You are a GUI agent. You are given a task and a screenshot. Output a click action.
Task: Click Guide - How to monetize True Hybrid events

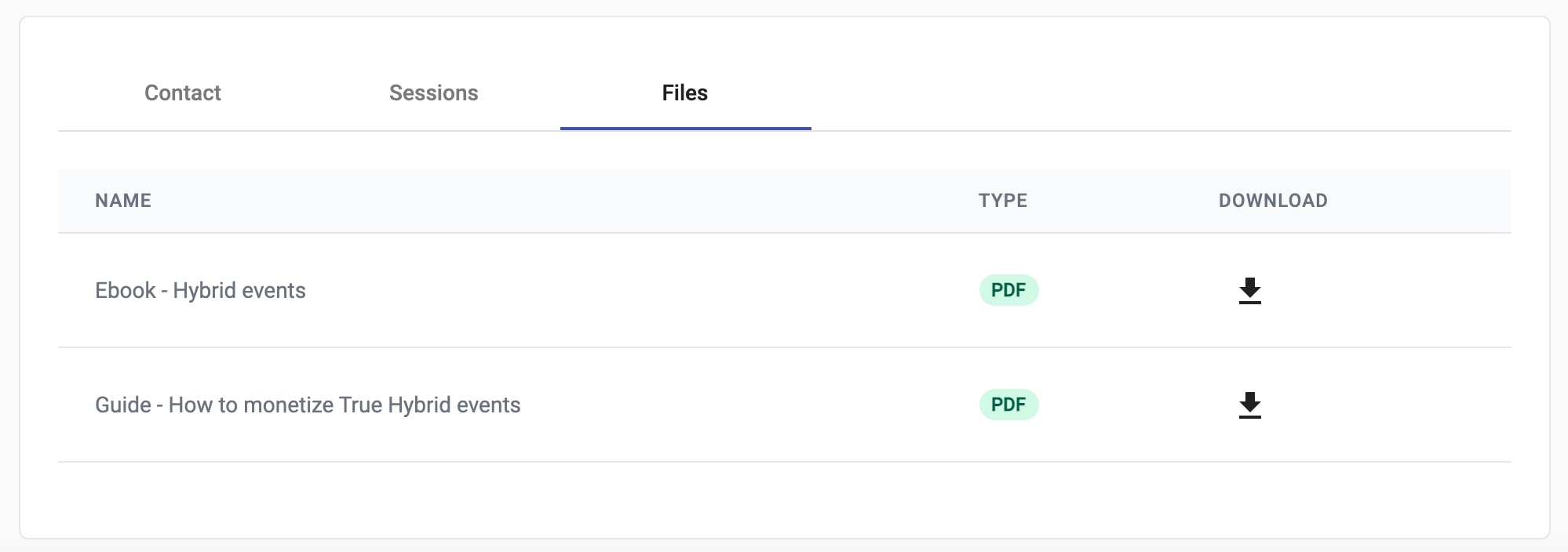point(308,405)
